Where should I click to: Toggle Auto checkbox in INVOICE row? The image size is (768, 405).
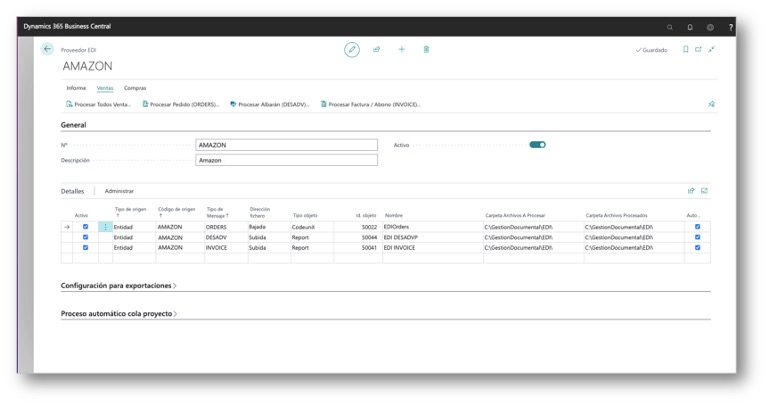pos(697,247)
